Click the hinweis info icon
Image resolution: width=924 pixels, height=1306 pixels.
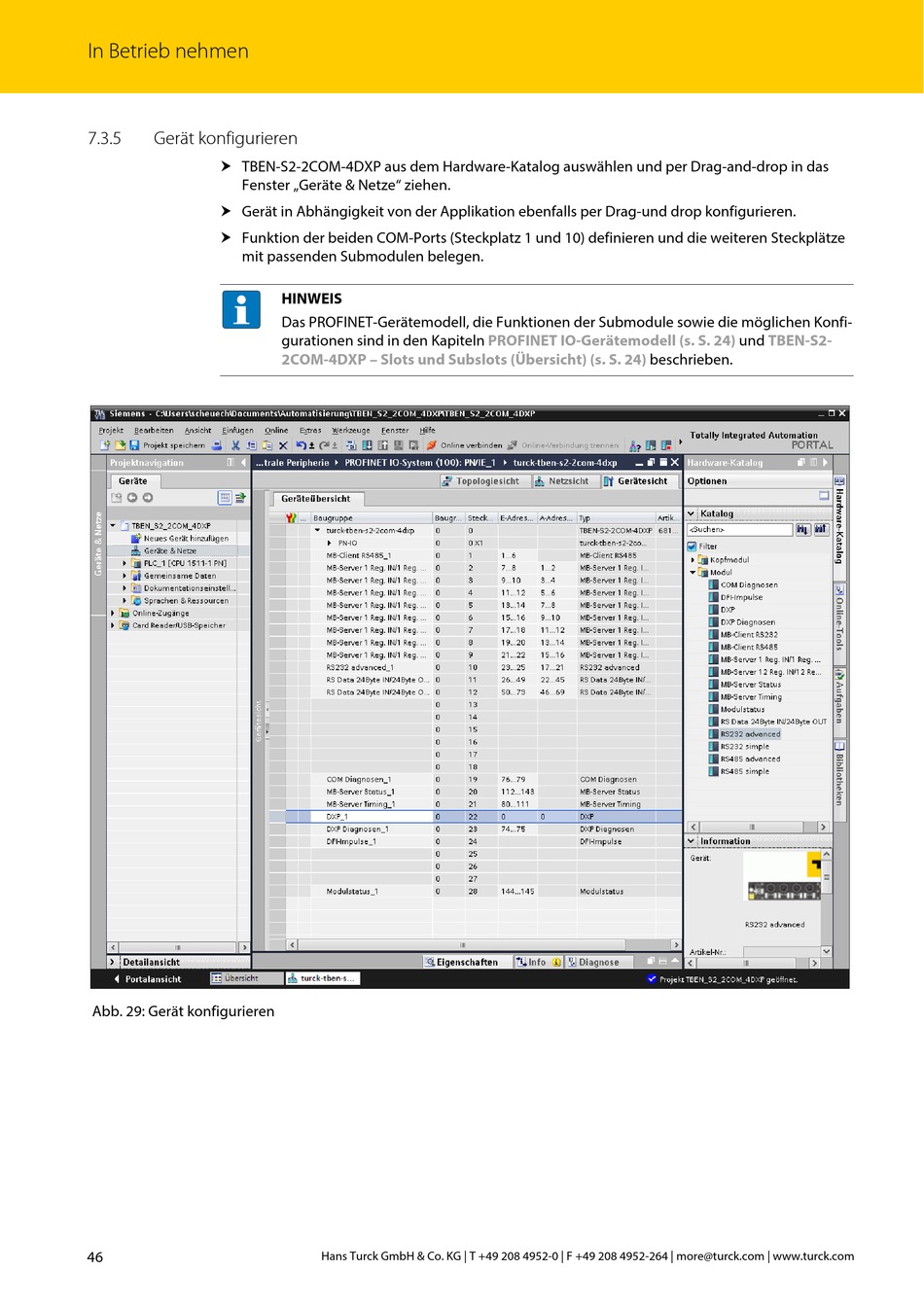[241, 309]
